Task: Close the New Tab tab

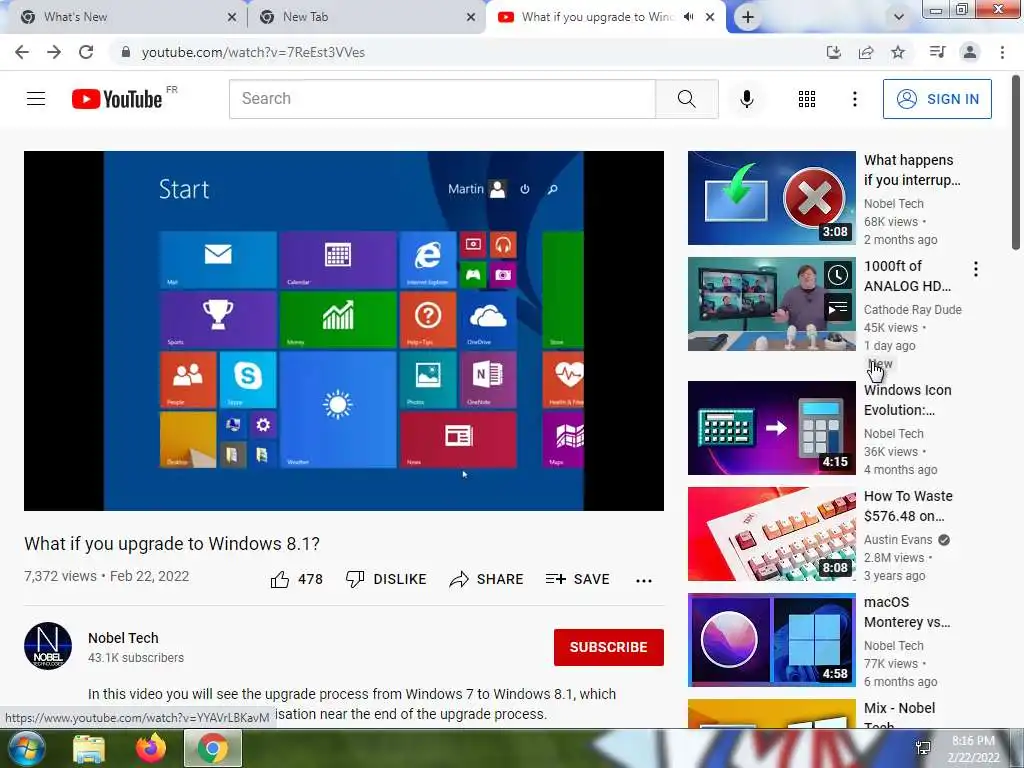Action: (471, 17)
